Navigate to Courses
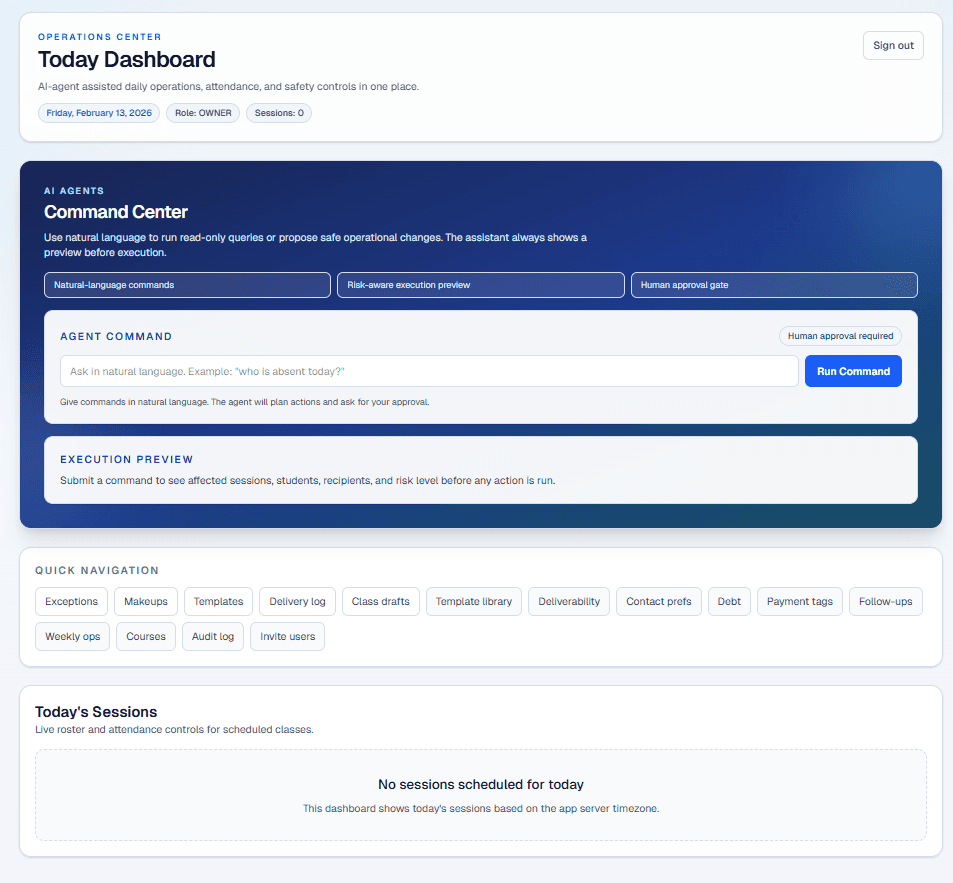953x883 pixels. click(145, 636)
